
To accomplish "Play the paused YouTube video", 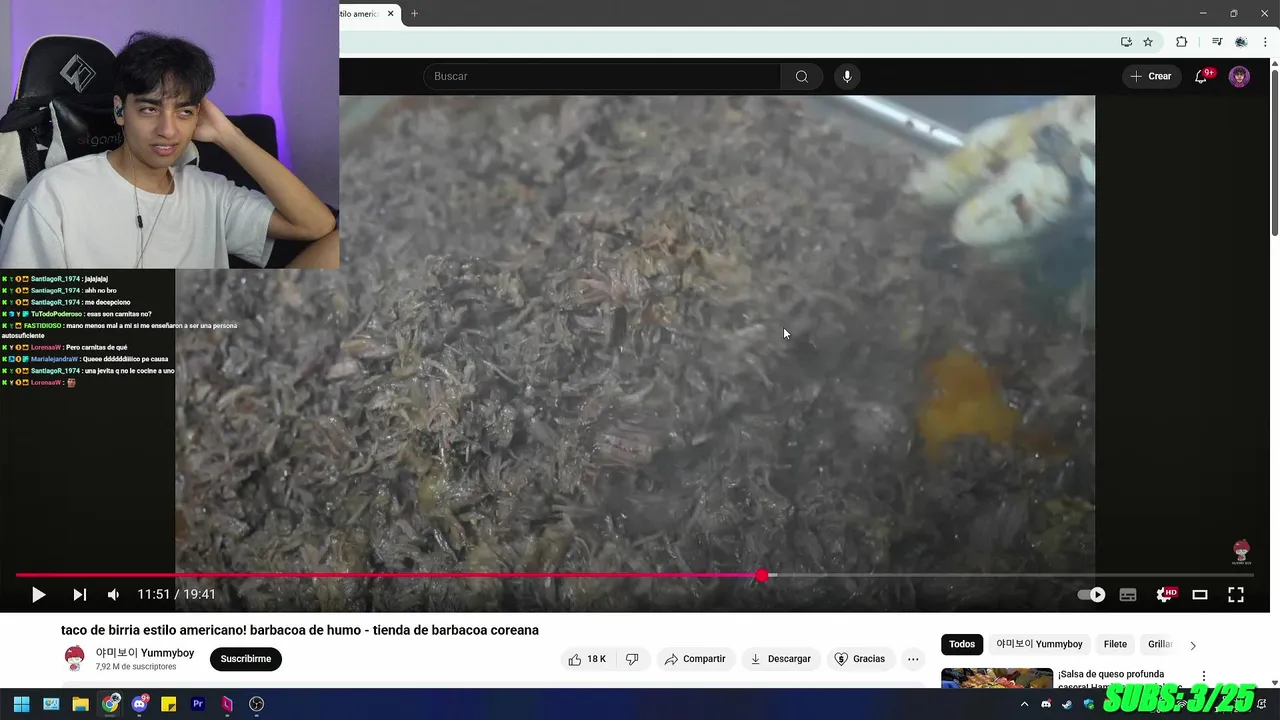I will point(38,595).
